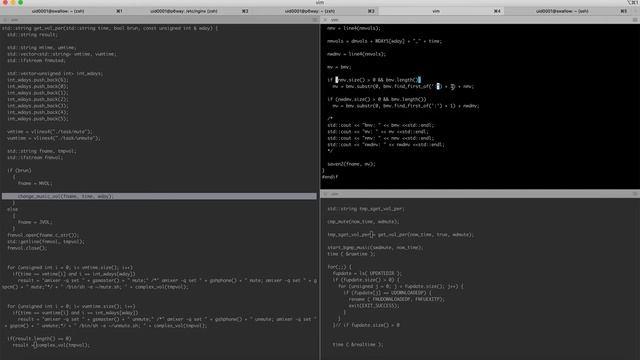Click the 'imp_mute(now_time, wdmute);' line
The height and width of the screenshot is (360, 640).
click(363, 222)
